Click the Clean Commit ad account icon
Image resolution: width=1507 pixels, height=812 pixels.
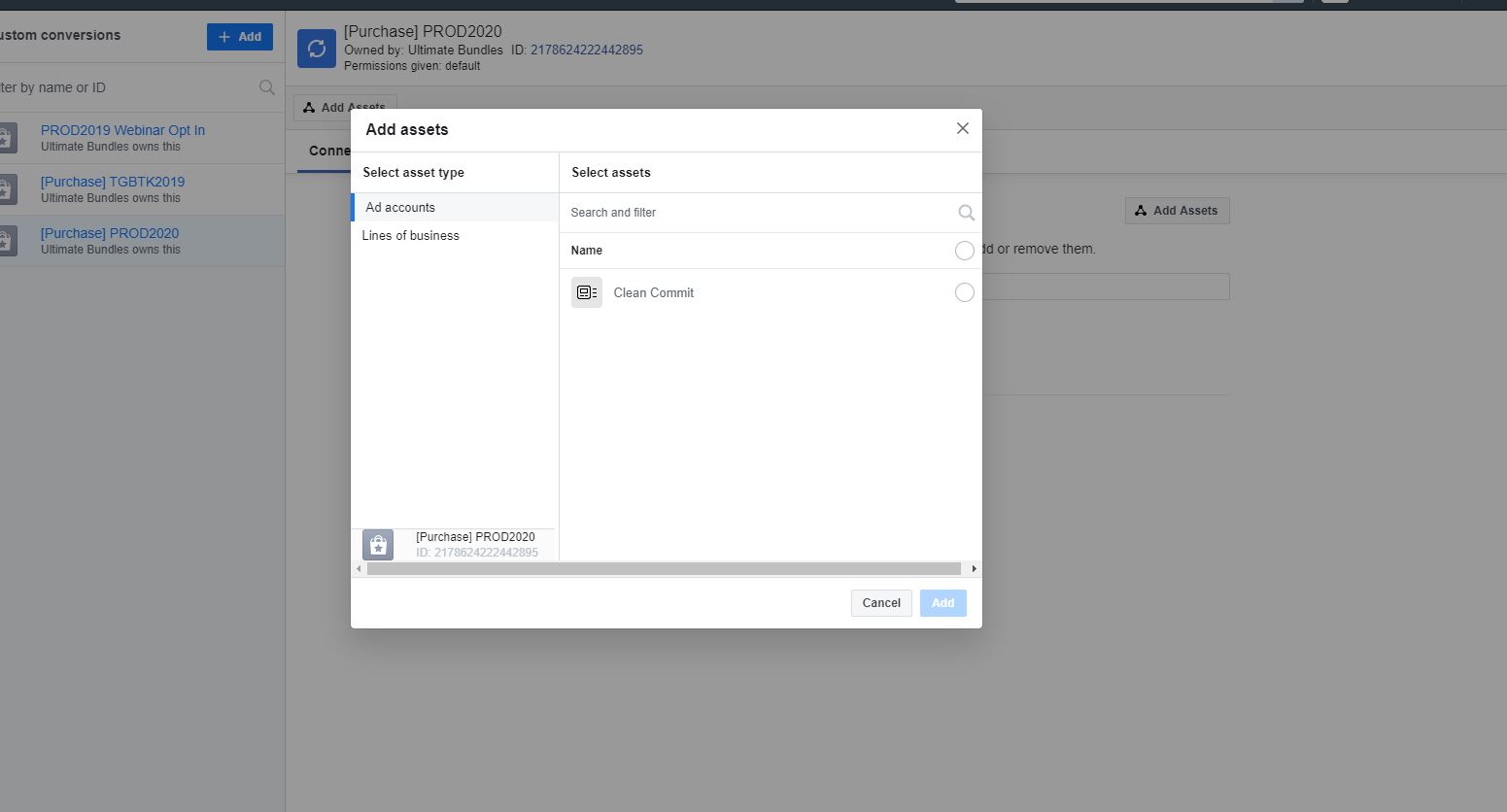pos(587,292)
